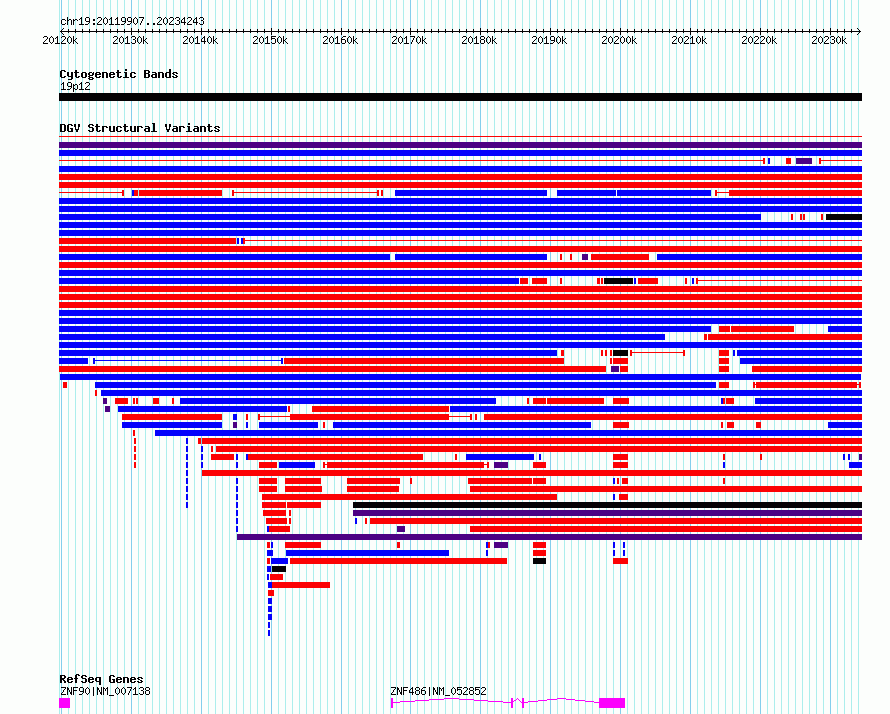Click the 19p12 band label
Viewport: 890px width, 714px height.
[x=75, y=86]
